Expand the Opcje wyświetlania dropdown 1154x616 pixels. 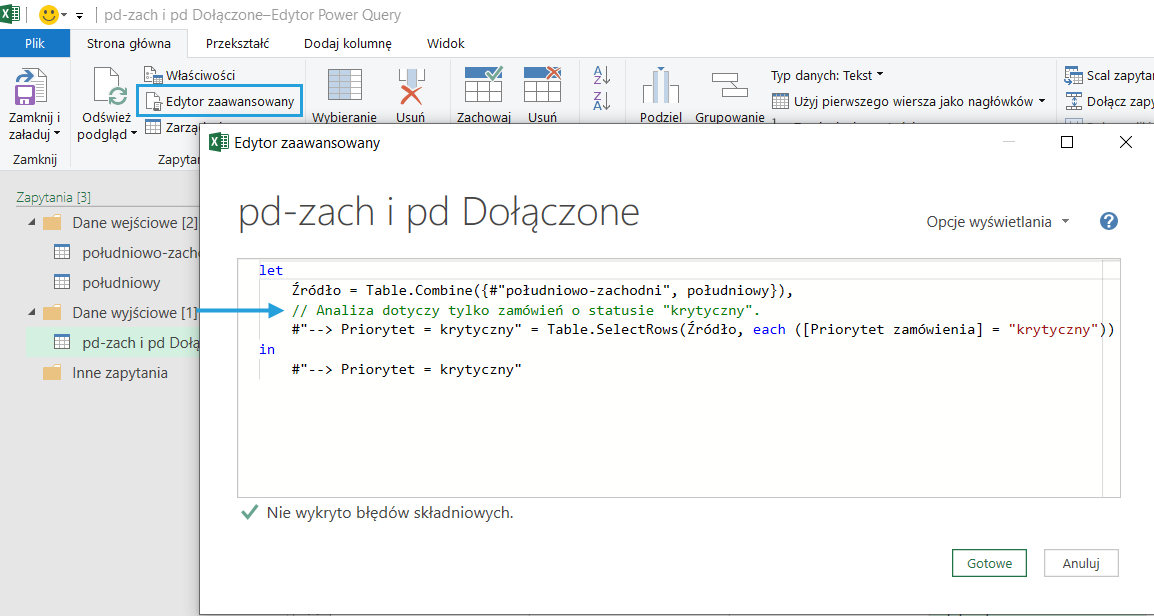click(997, 222)
